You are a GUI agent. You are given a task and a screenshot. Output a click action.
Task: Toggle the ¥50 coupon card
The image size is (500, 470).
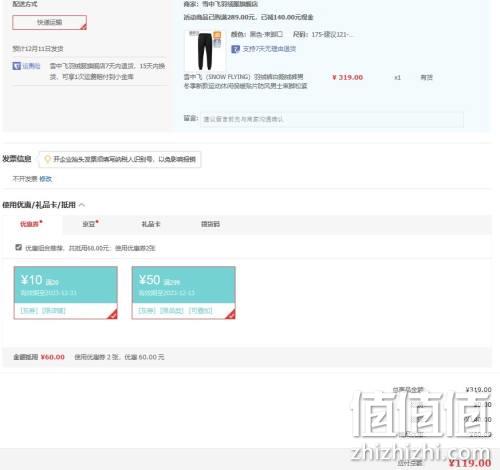click(183, 293)
